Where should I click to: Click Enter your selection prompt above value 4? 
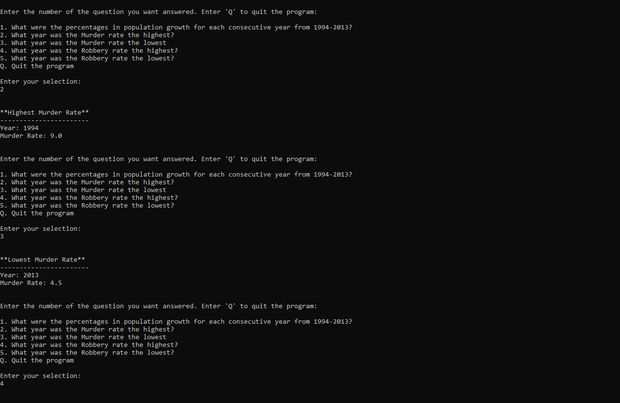[40, 376]
